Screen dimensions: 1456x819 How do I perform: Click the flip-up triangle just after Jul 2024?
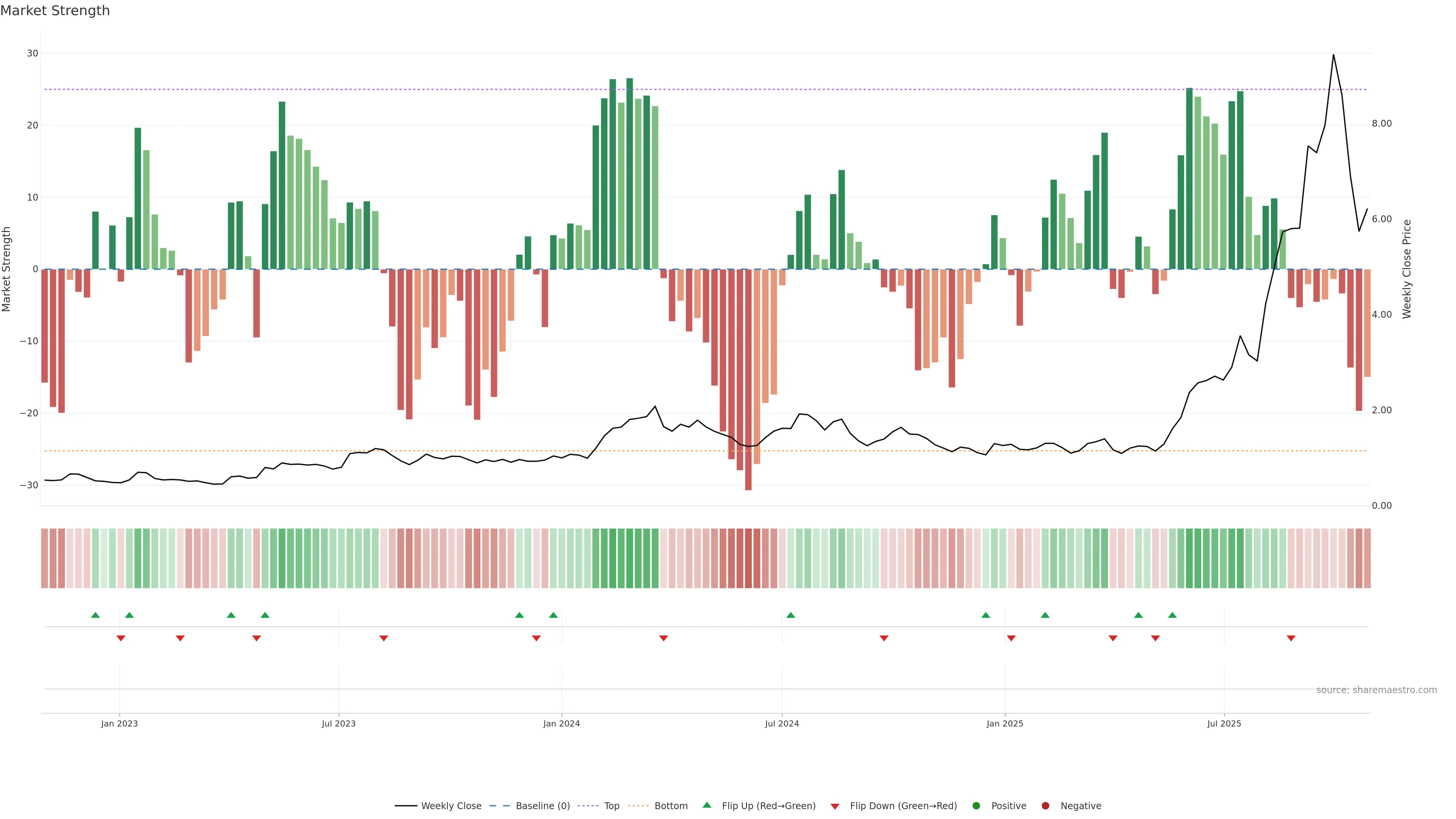(791, 615)
